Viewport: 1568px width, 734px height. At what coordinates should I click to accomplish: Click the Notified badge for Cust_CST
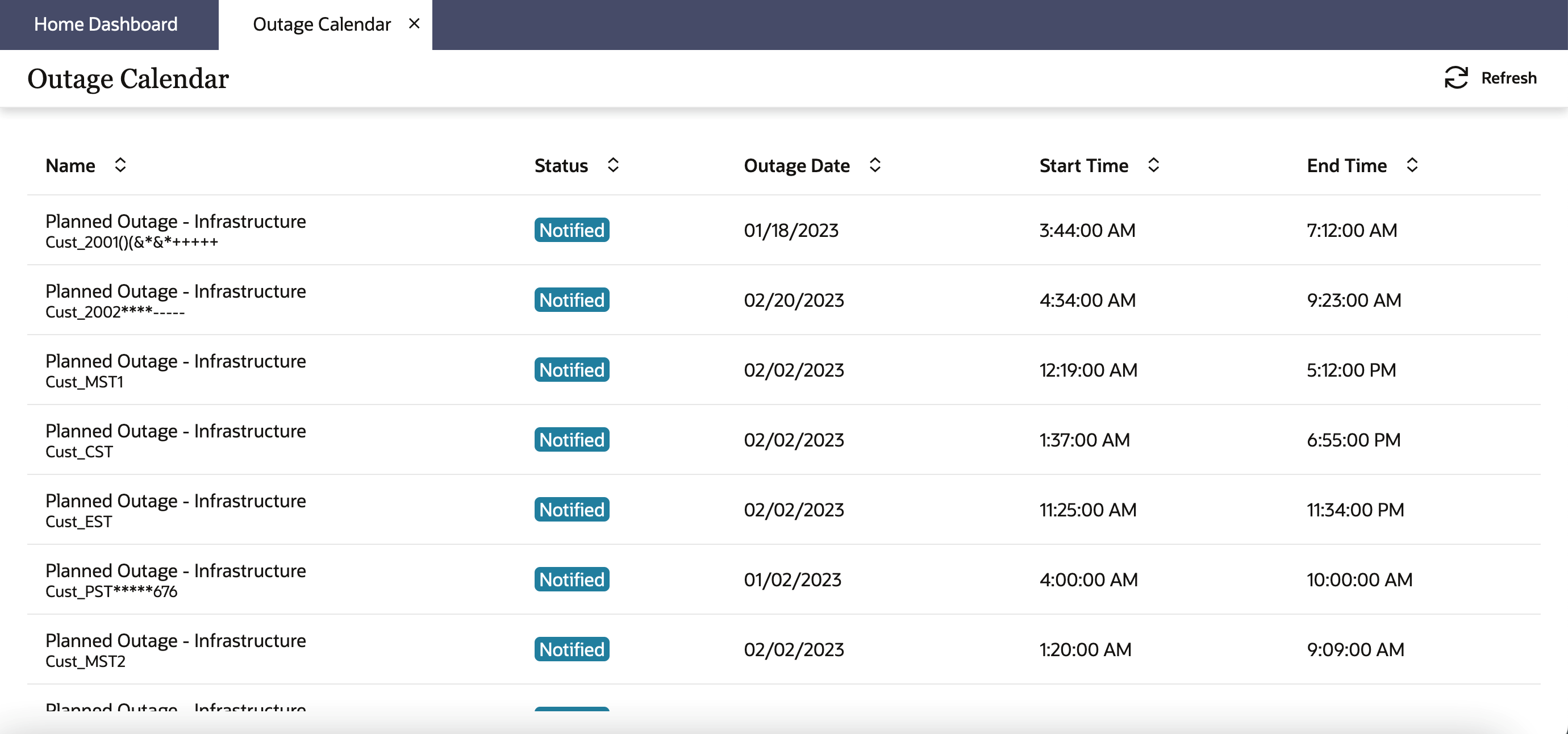(572, 439)
